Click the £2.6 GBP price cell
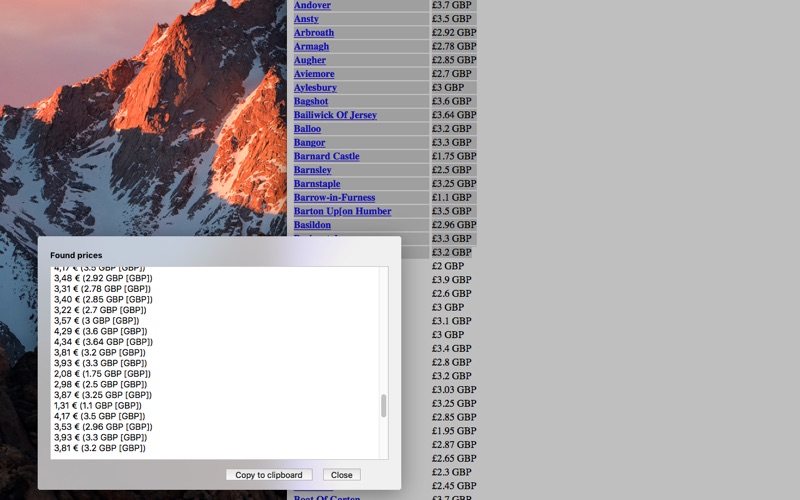The image size is (800, 500). coord(452,294)
